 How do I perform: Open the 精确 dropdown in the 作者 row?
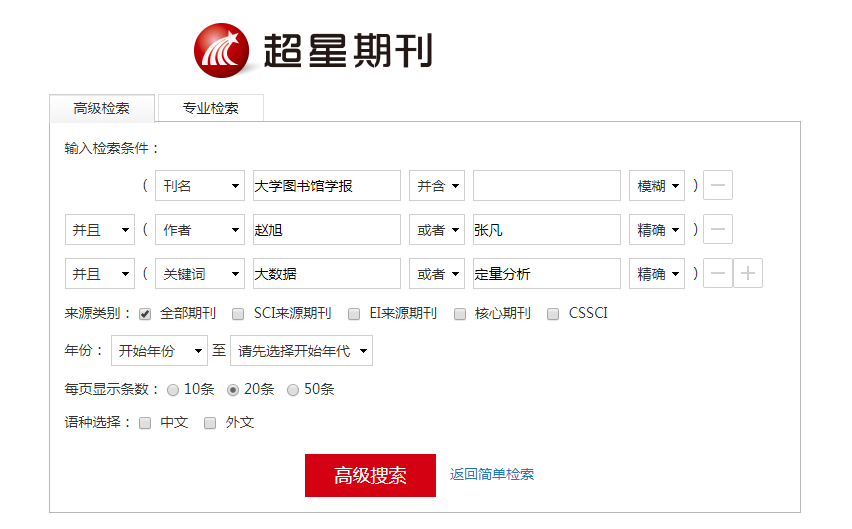657,230
